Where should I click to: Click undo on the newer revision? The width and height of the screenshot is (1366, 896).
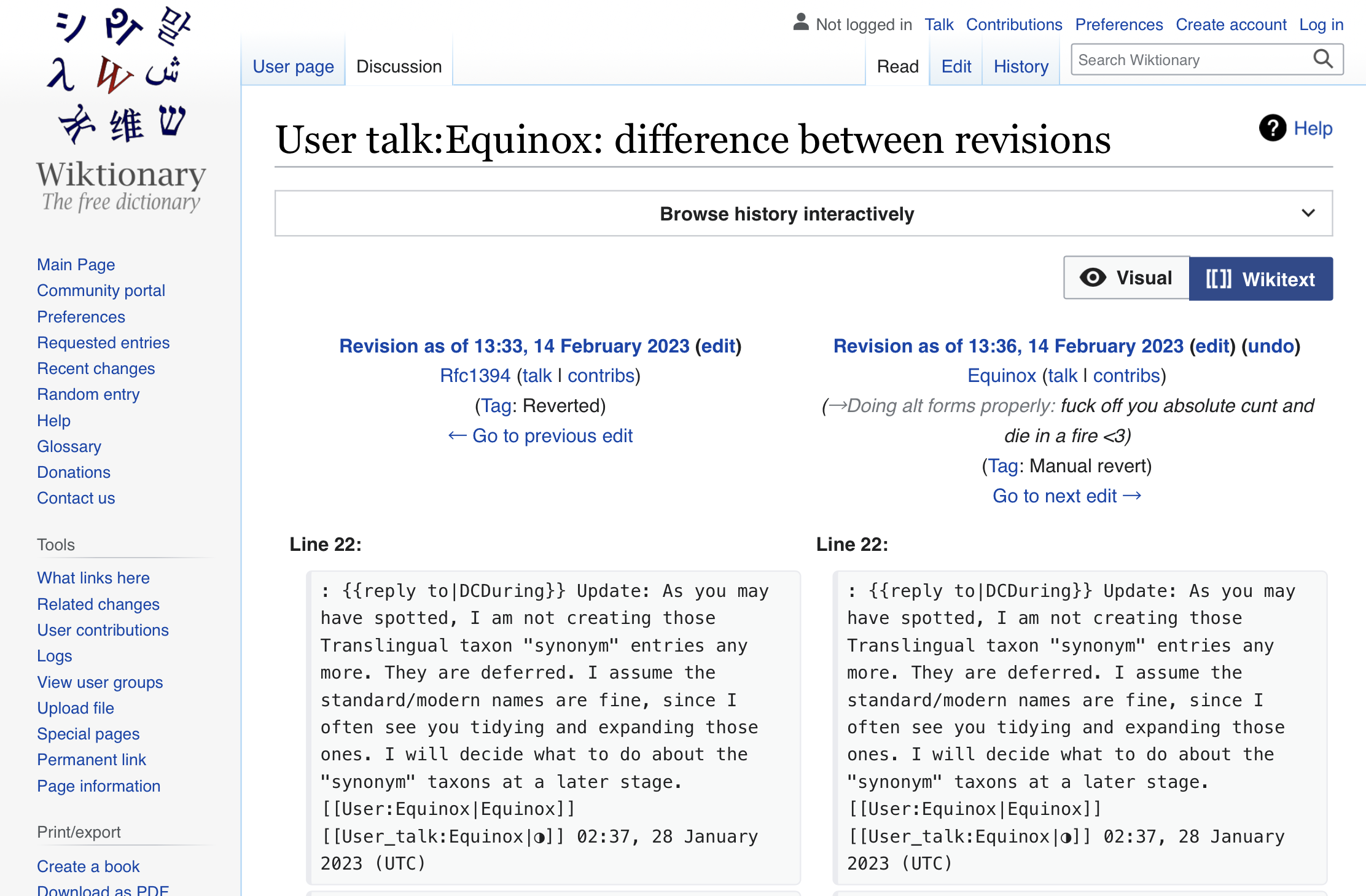(1270, 346)
